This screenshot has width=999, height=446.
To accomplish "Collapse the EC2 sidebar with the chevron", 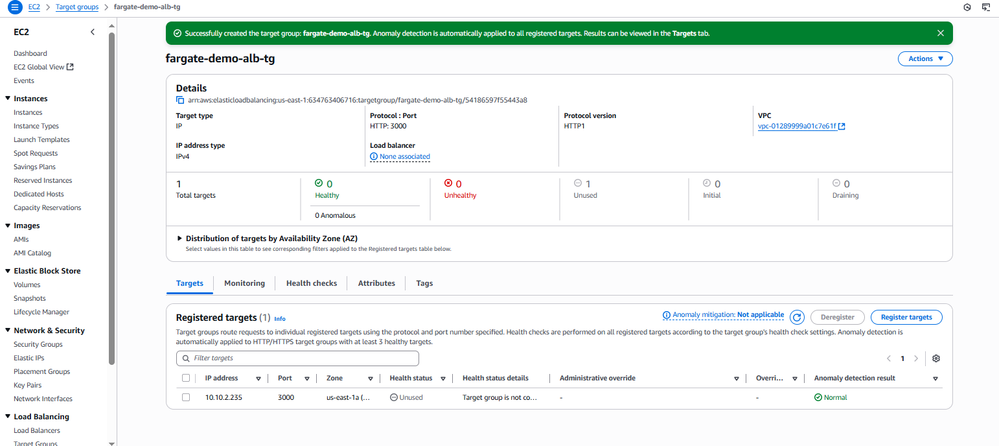I will [93, 32].
